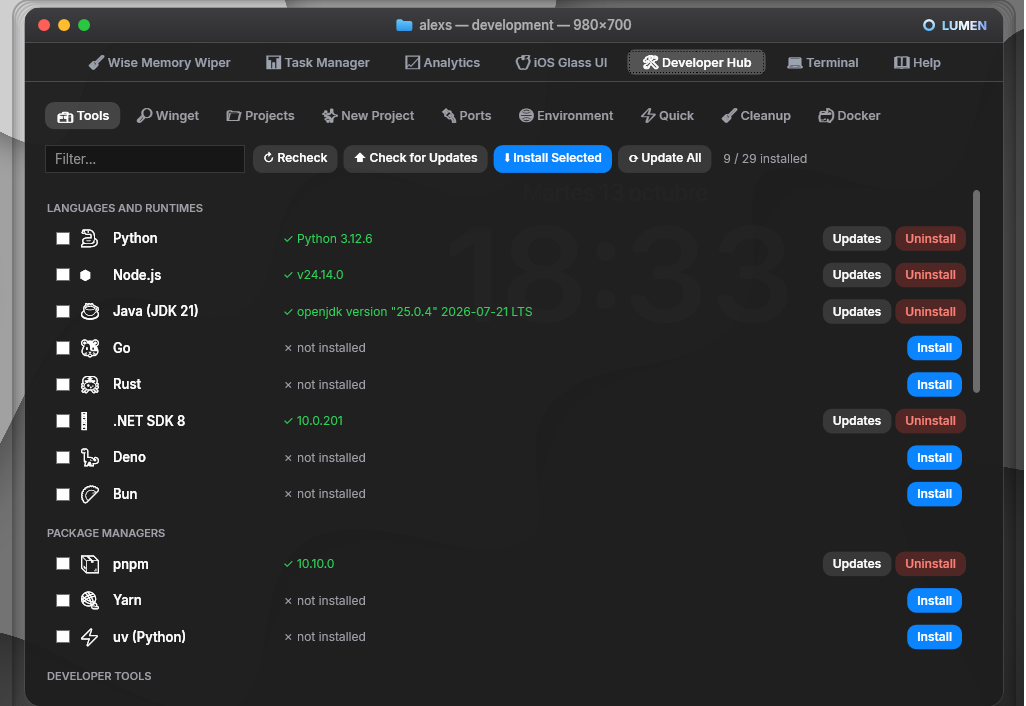Select the Java (JDK 21) checkbox
The image size is (1026, 706).
pyautogui.click(x=63, y=311)
